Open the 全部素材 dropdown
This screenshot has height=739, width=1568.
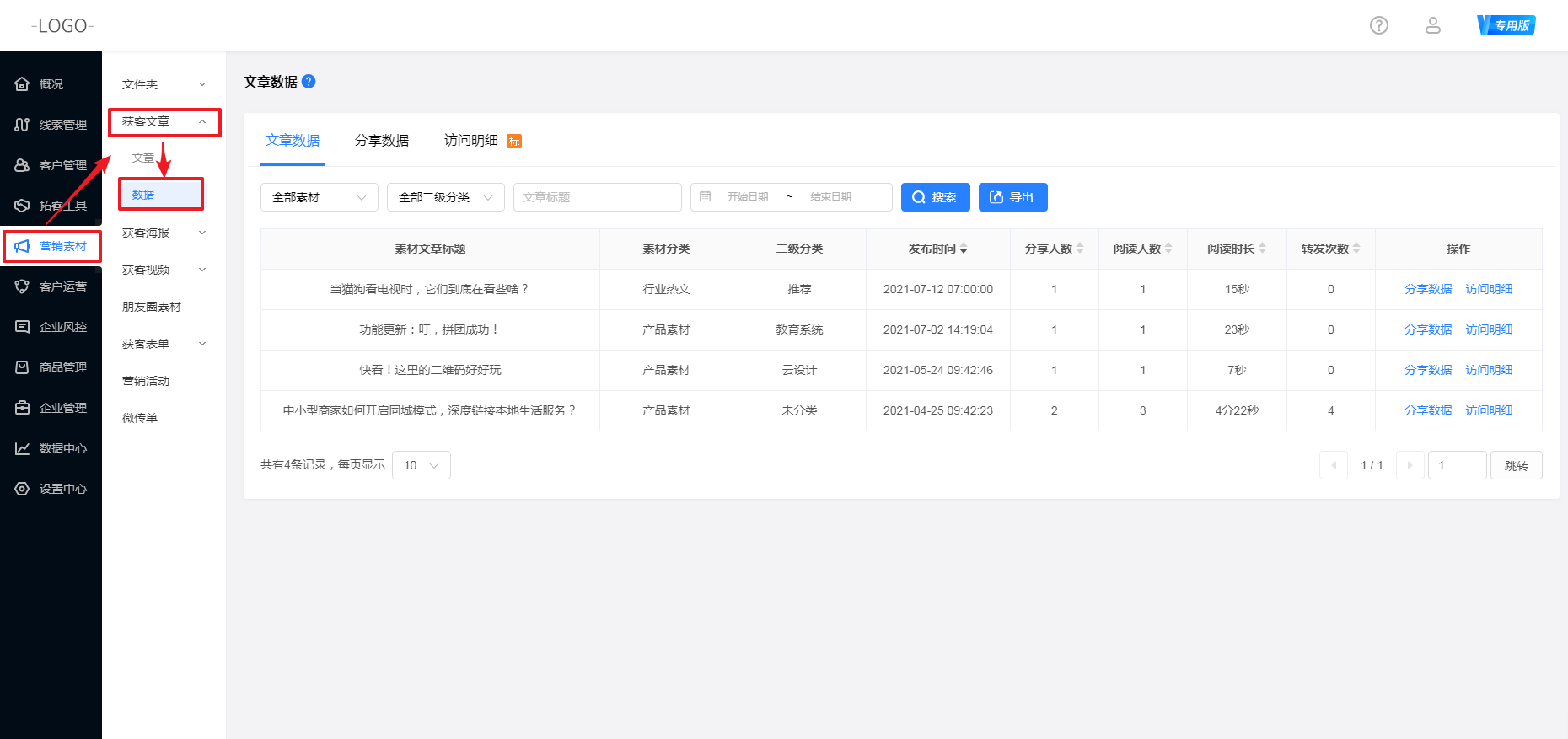[319, 197]
